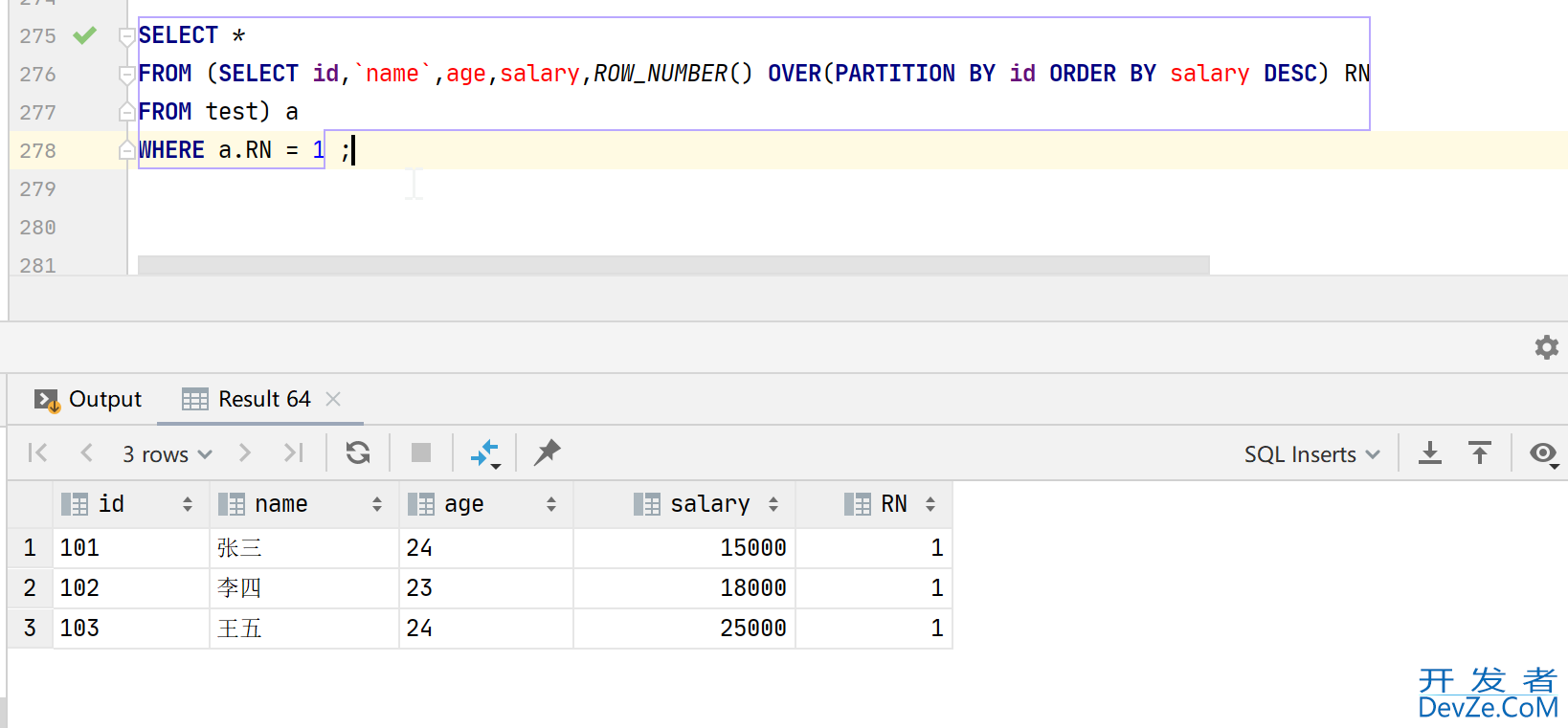Click name cell 张三

(x=304, y=548)
